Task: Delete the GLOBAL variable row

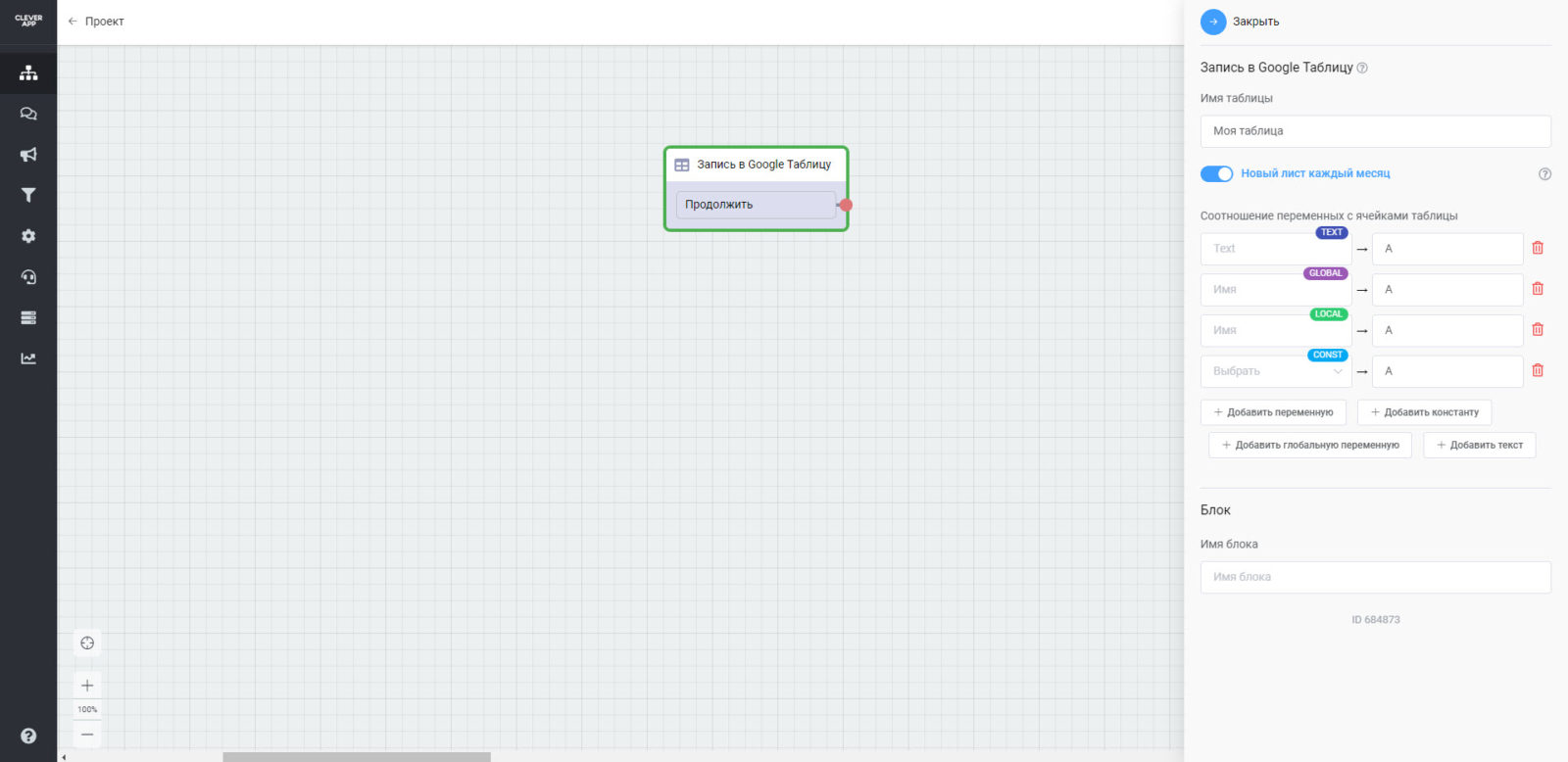Action: (1538, 289)
